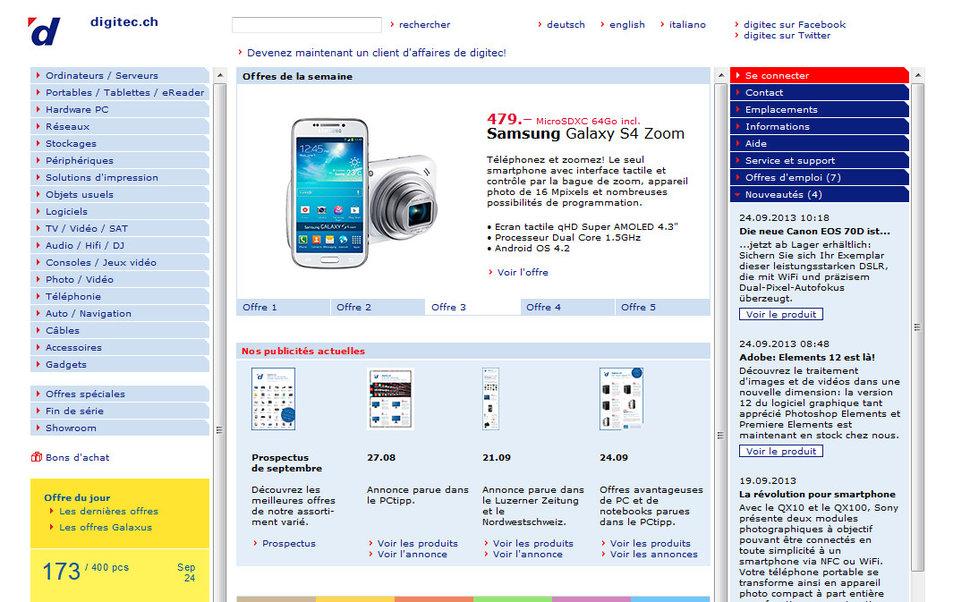Image resolution: width=970 pixels, height=602 pixels.
Task: Open Réseaux category
Action: [119, 126]
